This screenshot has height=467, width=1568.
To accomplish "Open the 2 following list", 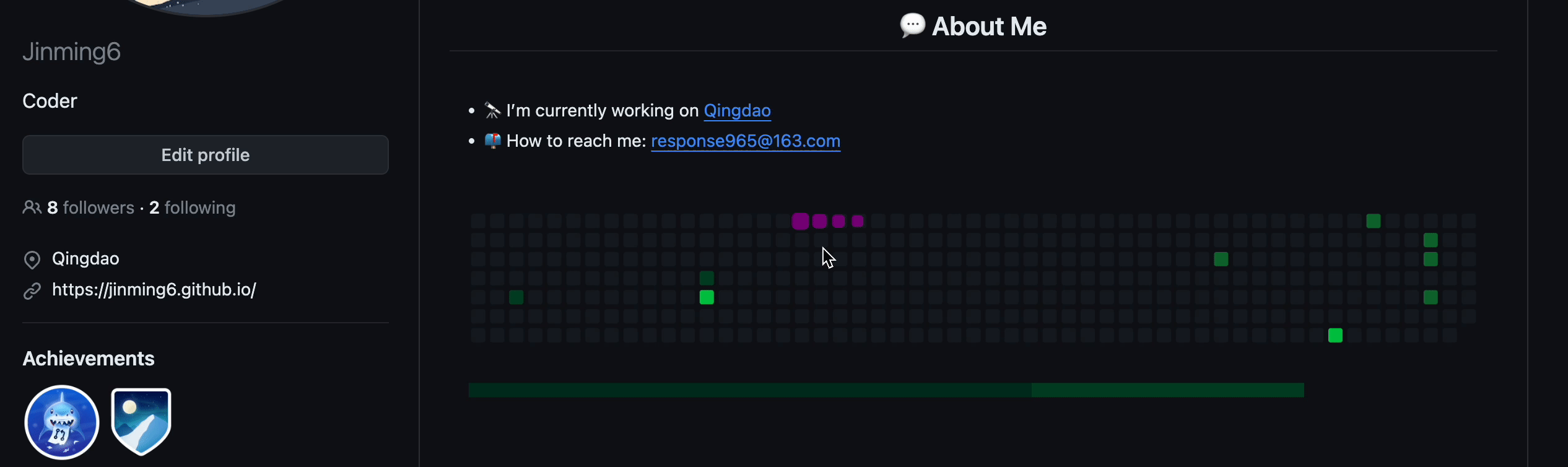I will [193, 207].
